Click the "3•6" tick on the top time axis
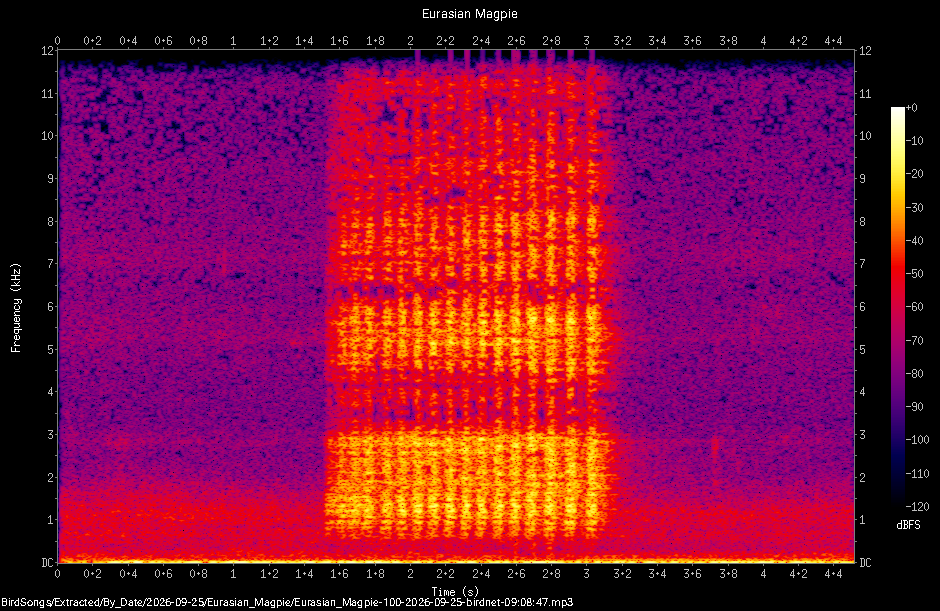 coord(692,41)
